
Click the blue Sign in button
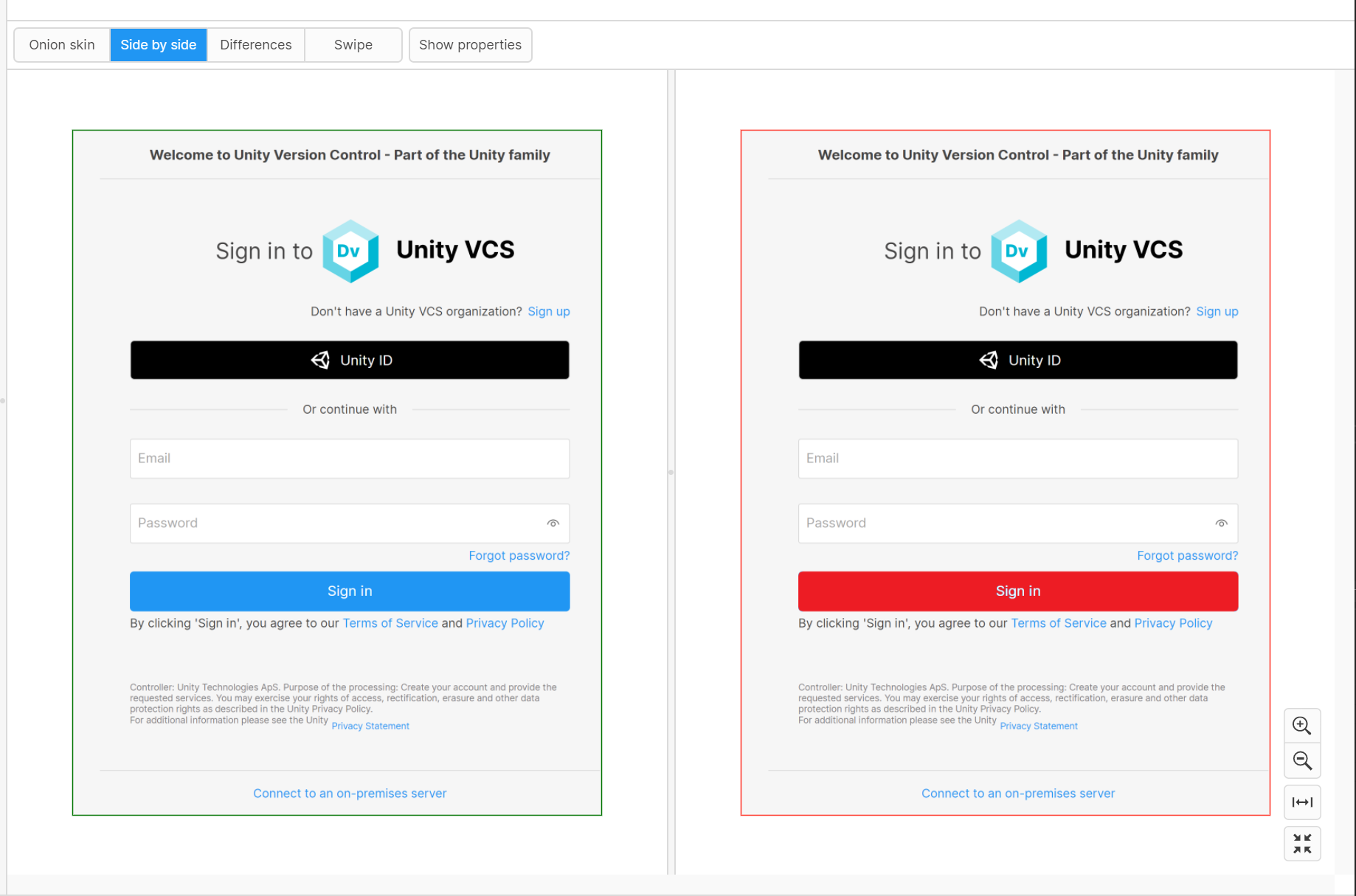[x=349, y=591]
